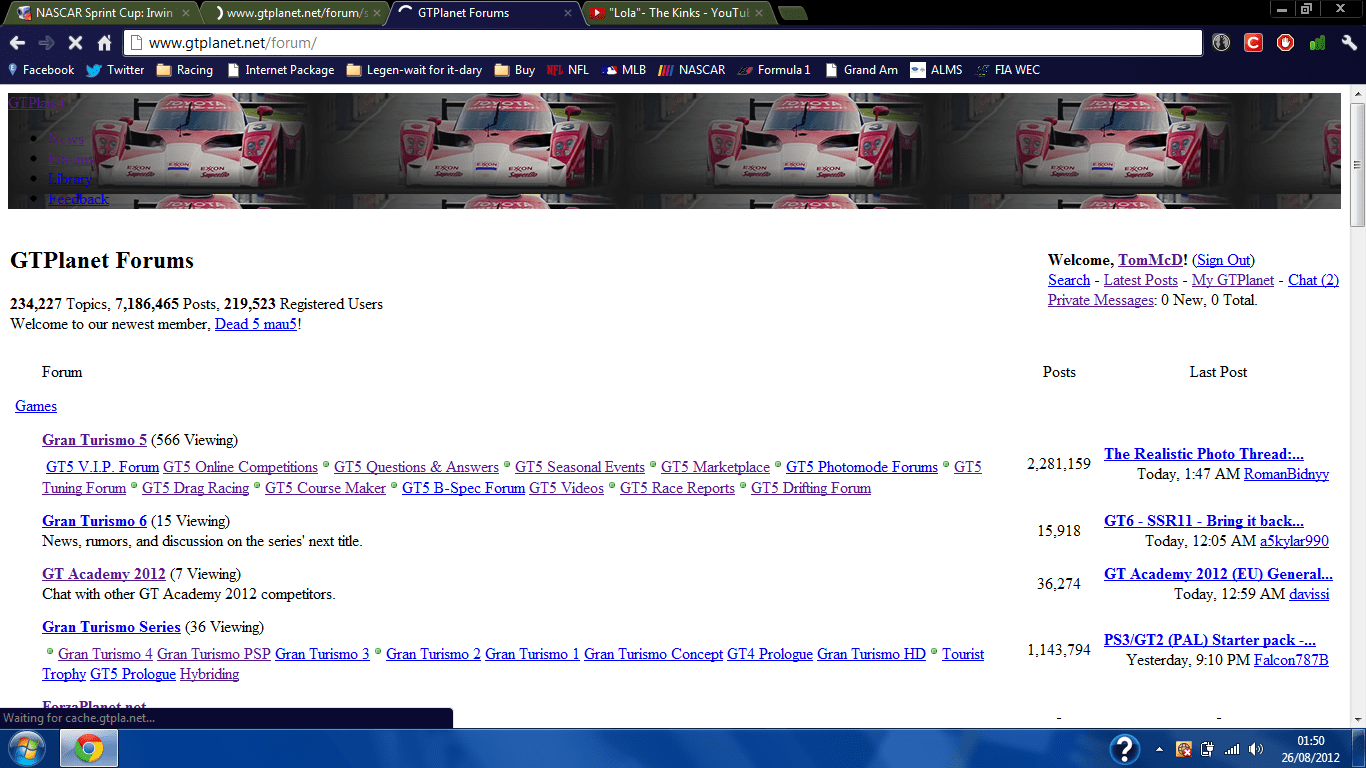
Task: Click the browser Home icon
Action: coord(104,43)
